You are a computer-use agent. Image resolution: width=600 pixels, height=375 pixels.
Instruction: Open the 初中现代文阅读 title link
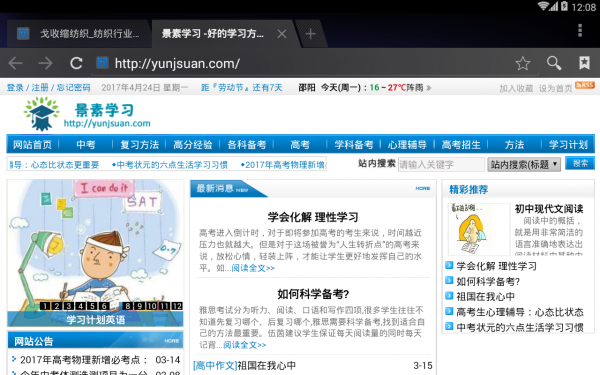coord(549,209)
